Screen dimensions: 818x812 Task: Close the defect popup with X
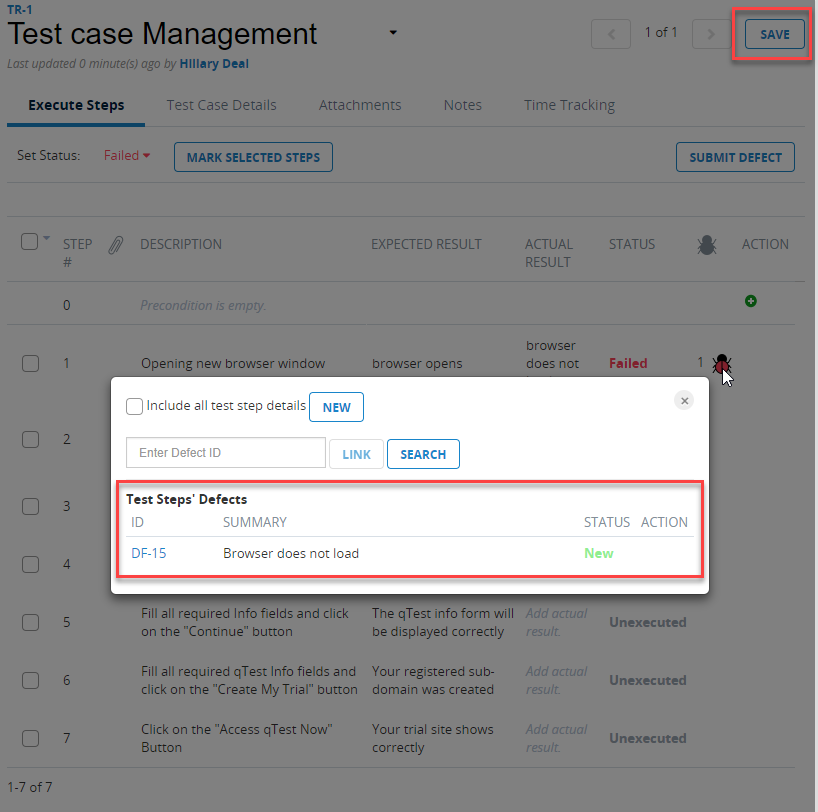point(685,400)
